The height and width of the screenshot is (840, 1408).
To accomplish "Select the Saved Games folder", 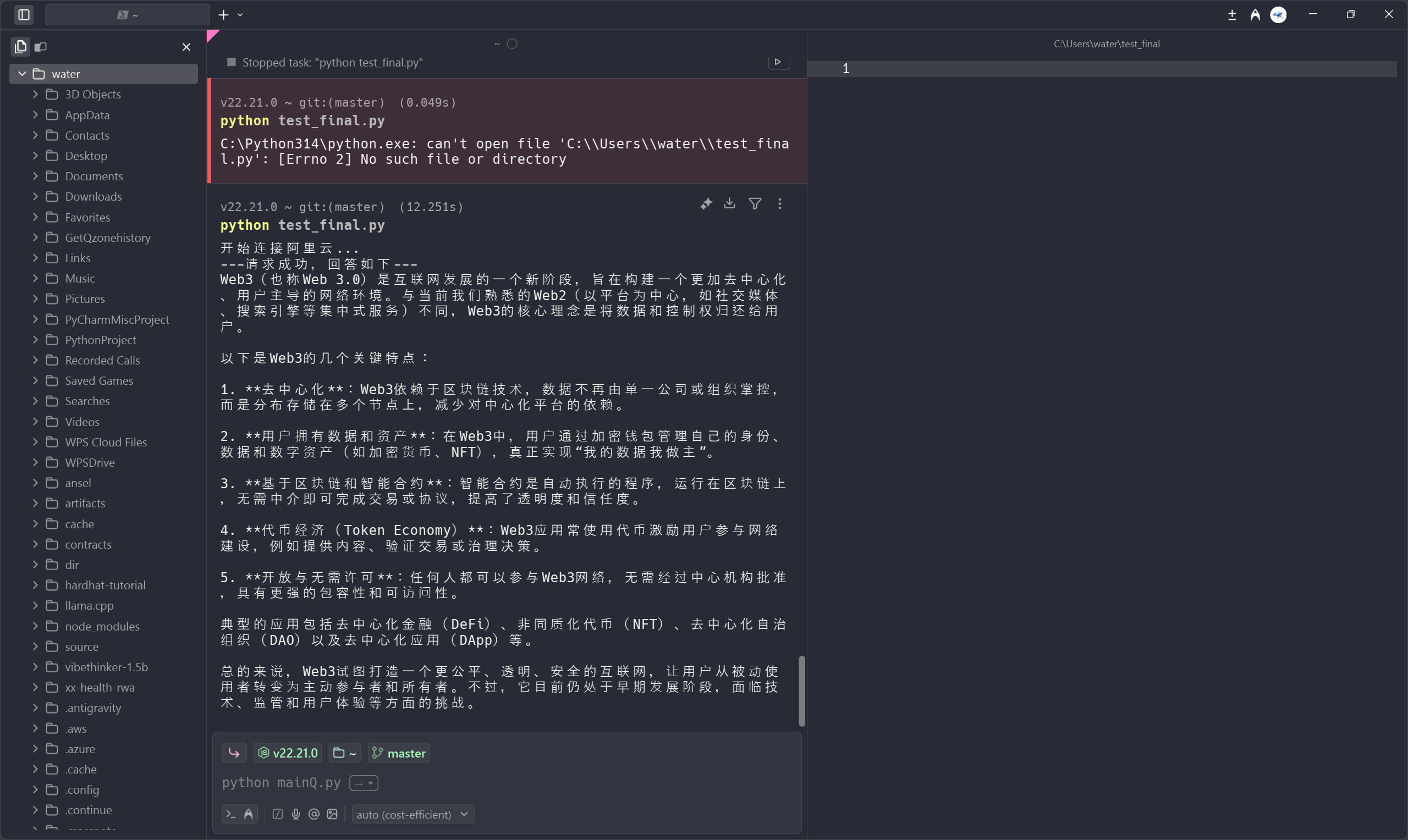I will coord(104,380).
